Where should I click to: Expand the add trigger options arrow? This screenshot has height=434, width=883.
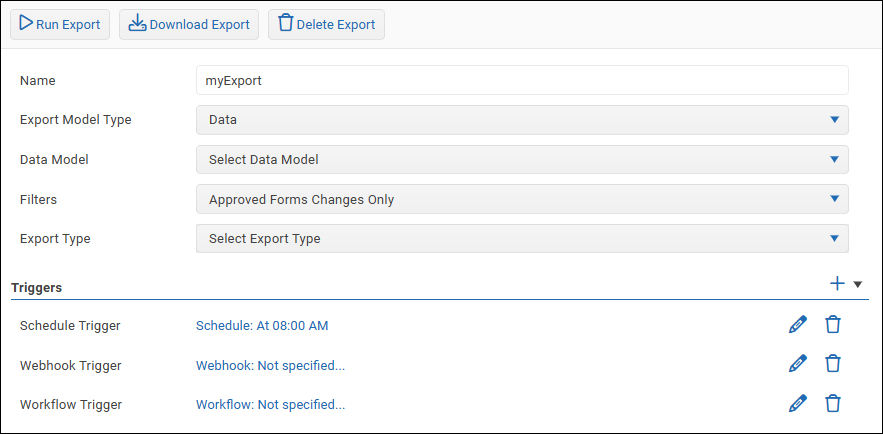pyautogui.click(x=857, y=285)
